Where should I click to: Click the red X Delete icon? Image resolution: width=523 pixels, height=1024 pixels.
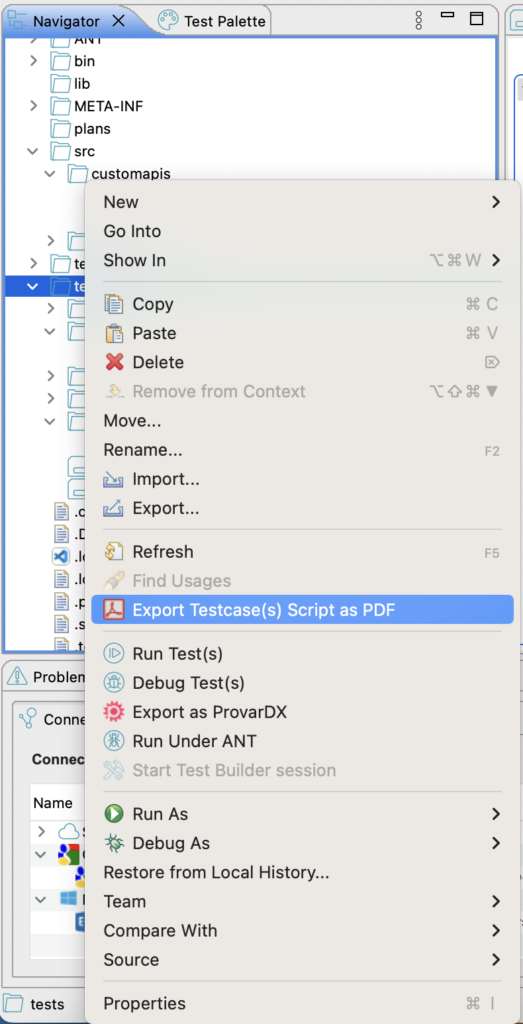(114, 362)
